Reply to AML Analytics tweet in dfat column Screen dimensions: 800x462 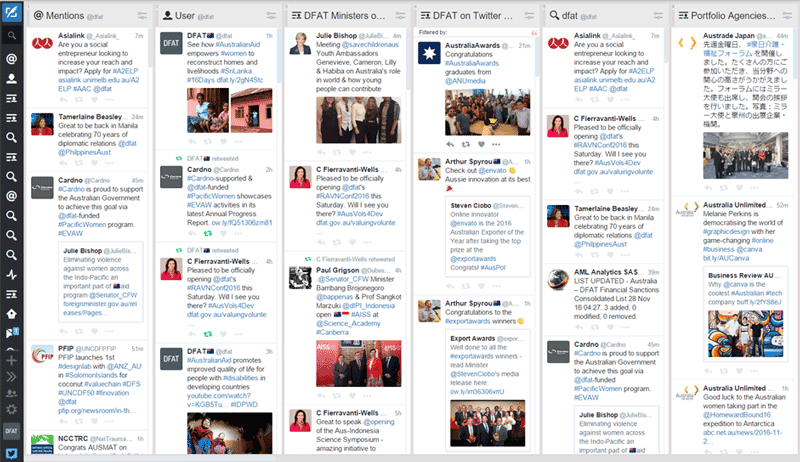(x=579, y=327)
